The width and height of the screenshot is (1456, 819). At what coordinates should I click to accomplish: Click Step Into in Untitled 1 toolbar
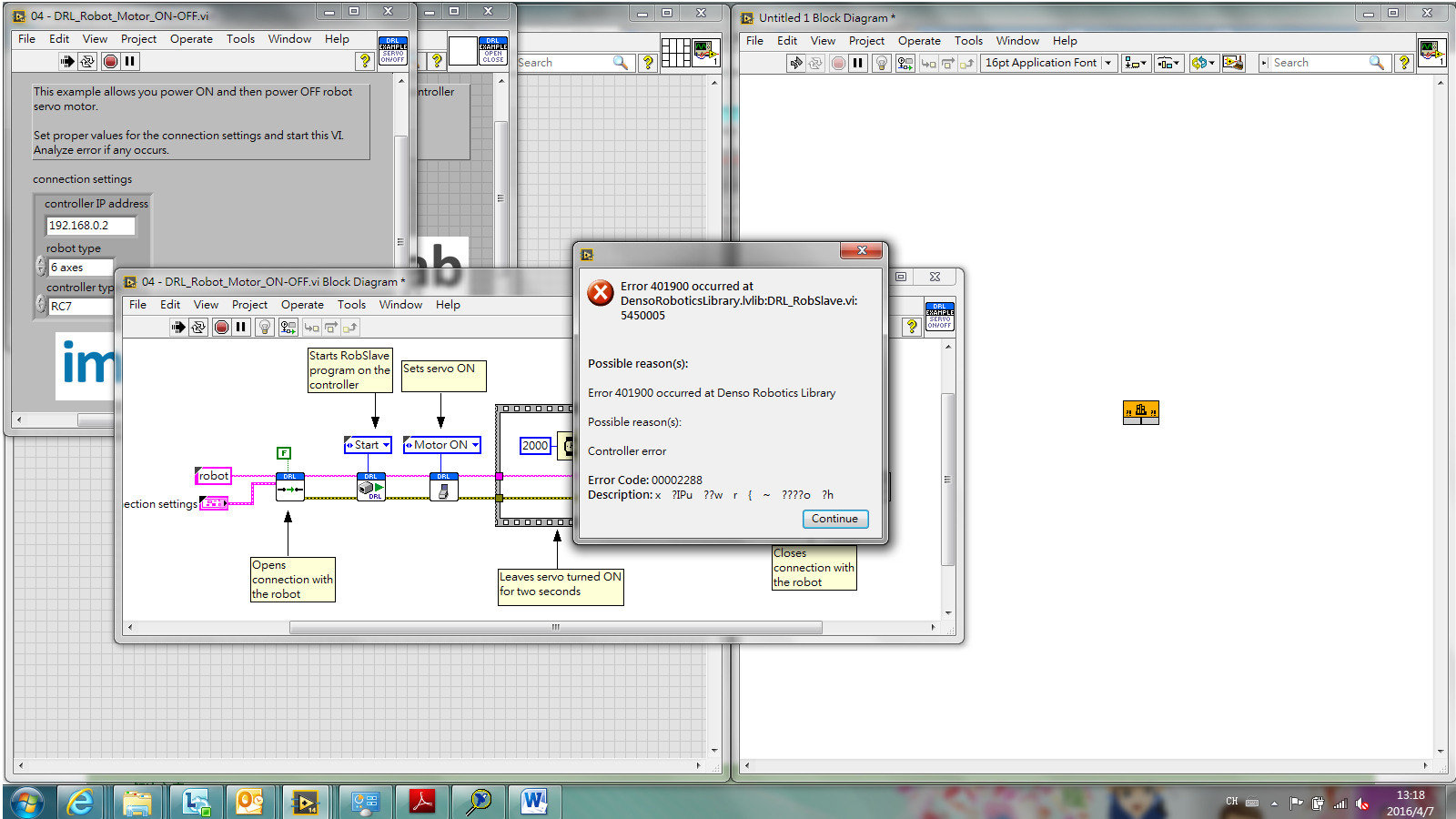(928, 63)
